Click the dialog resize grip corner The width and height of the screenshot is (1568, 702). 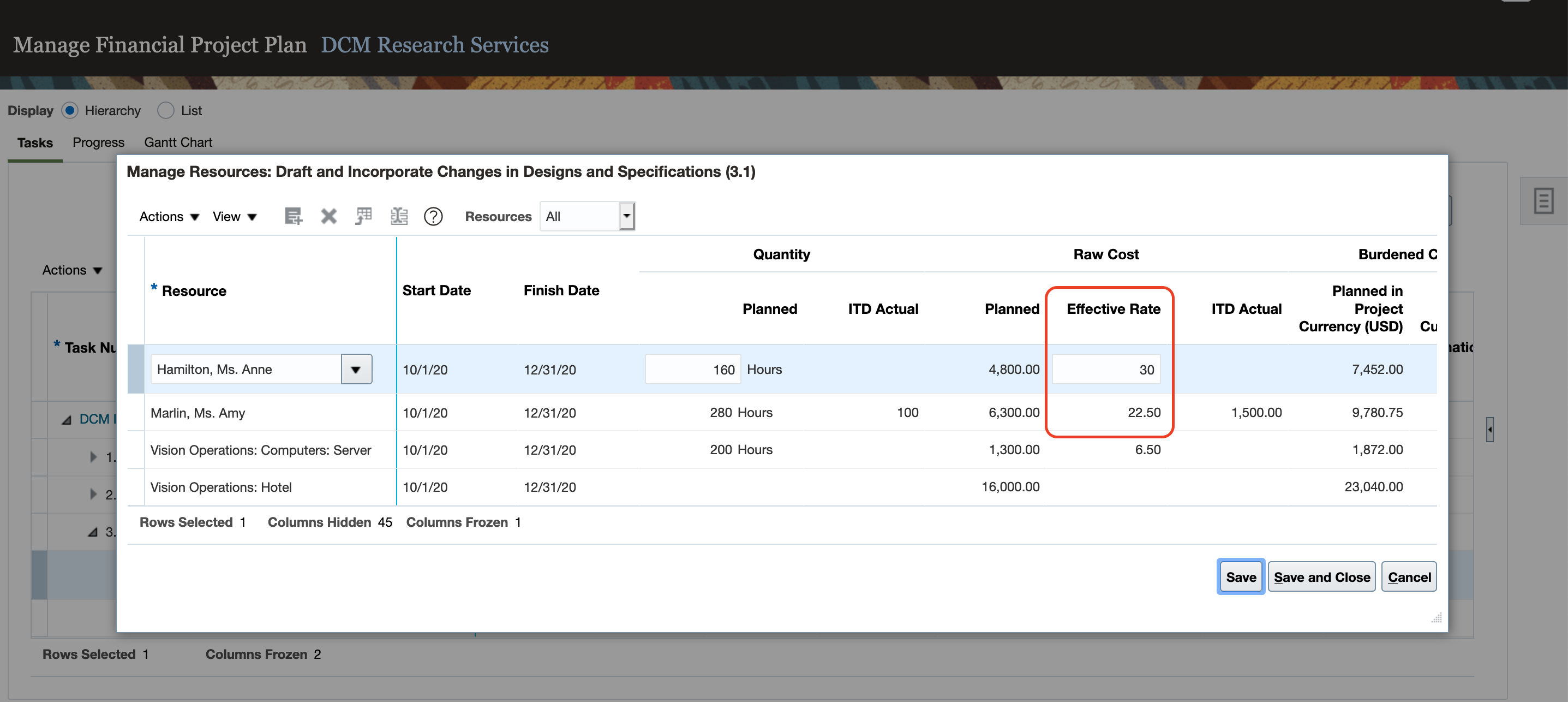click(1437, 618)
